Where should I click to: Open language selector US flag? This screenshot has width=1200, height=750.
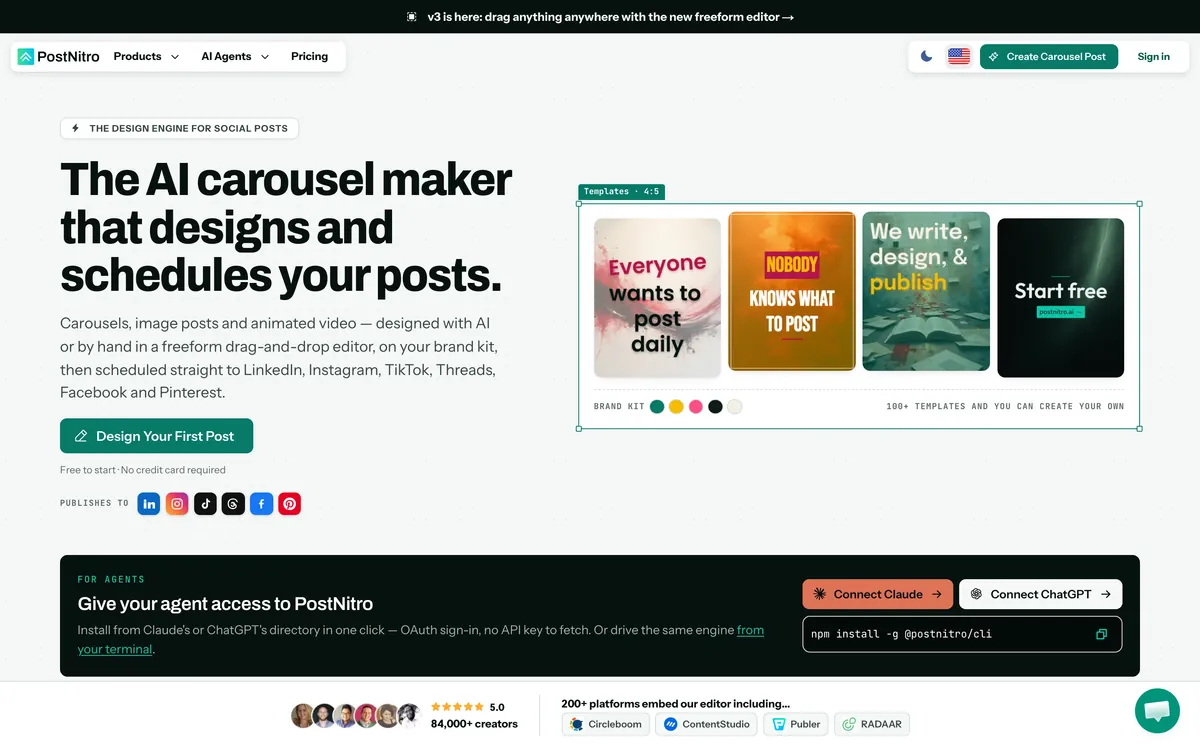(x=959, y=57)
